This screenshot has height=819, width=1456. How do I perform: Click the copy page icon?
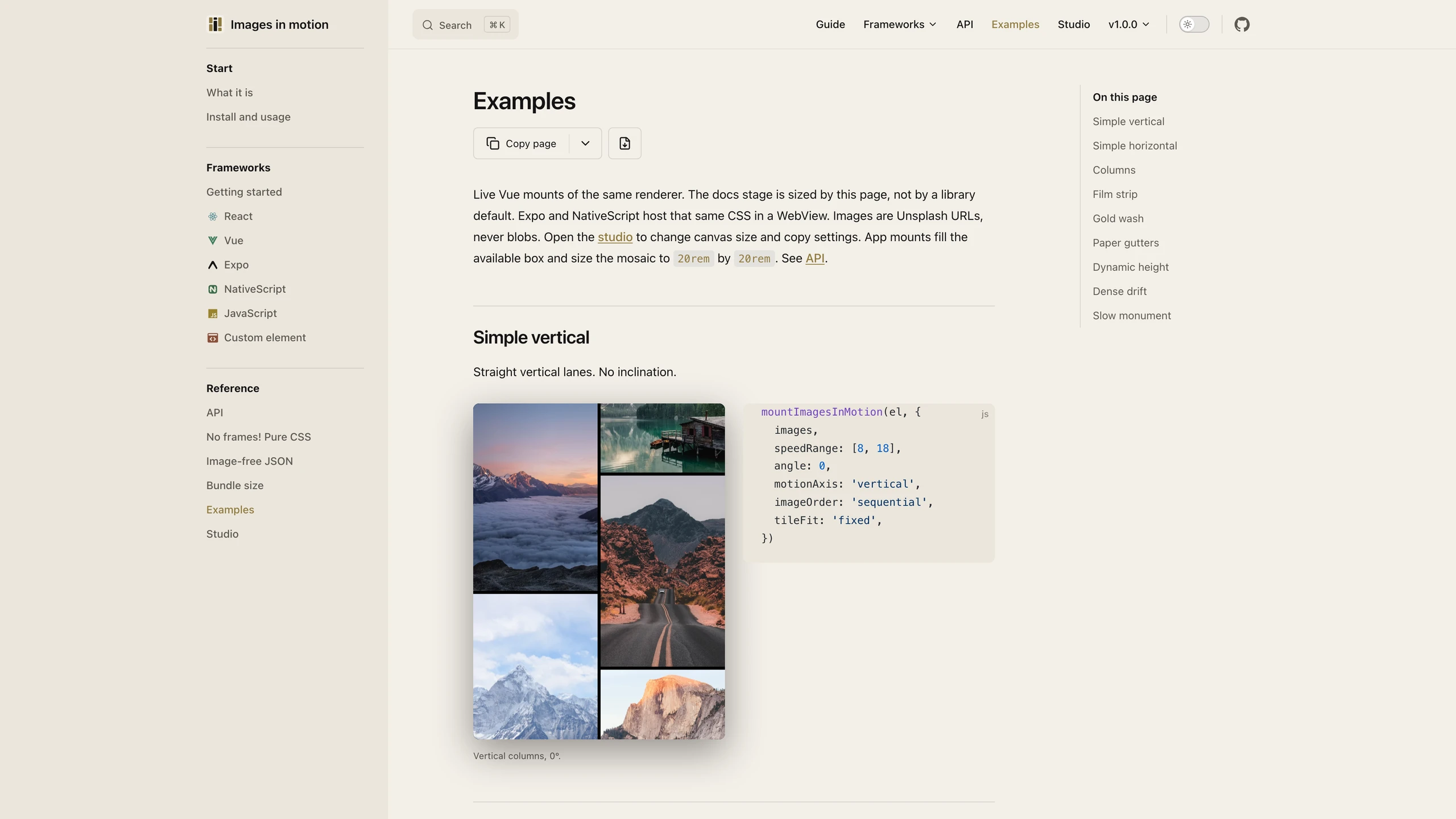coord(493,143)
